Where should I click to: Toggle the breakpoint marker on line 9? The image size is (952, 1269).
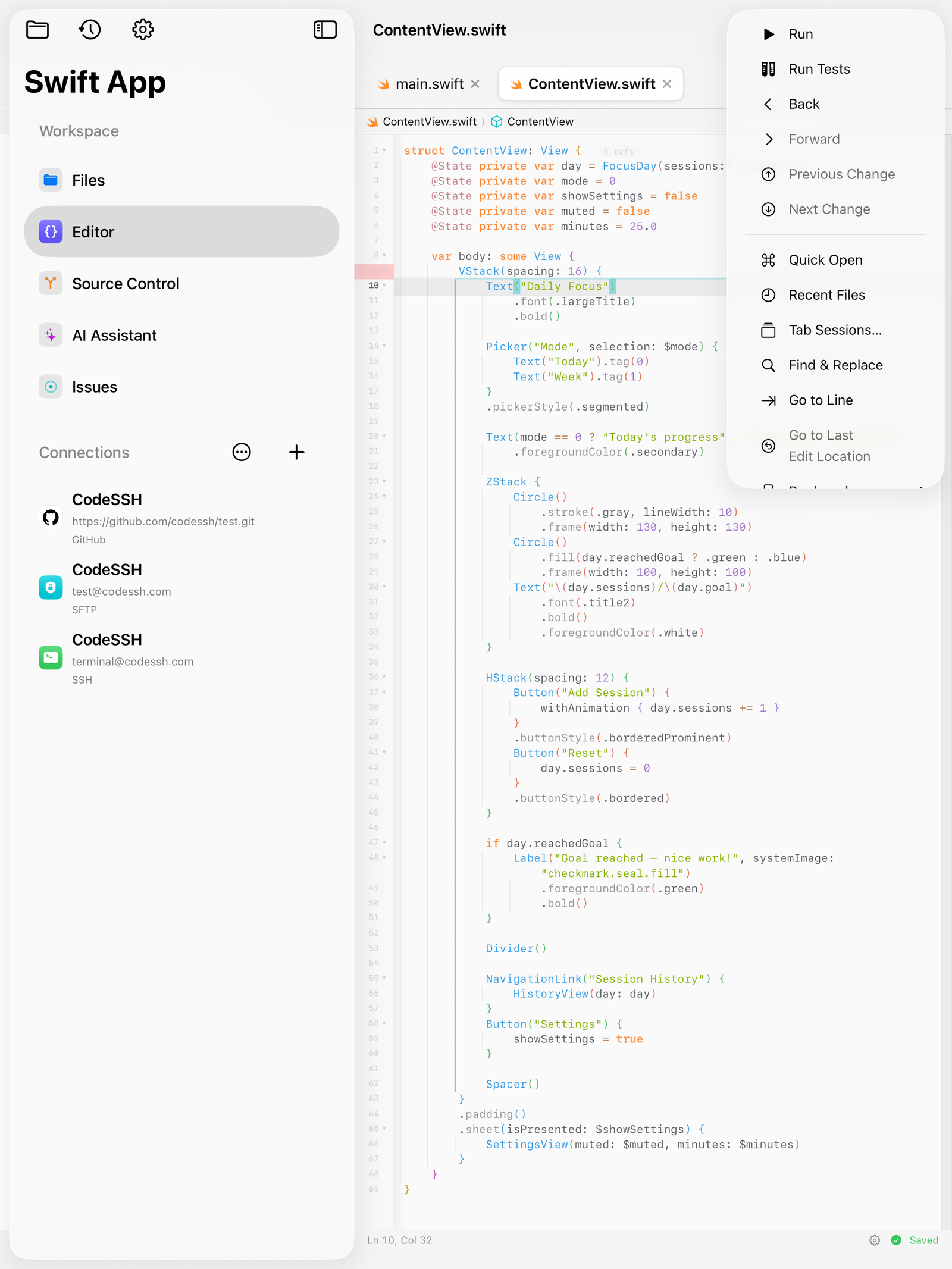[x=374, y=271]
